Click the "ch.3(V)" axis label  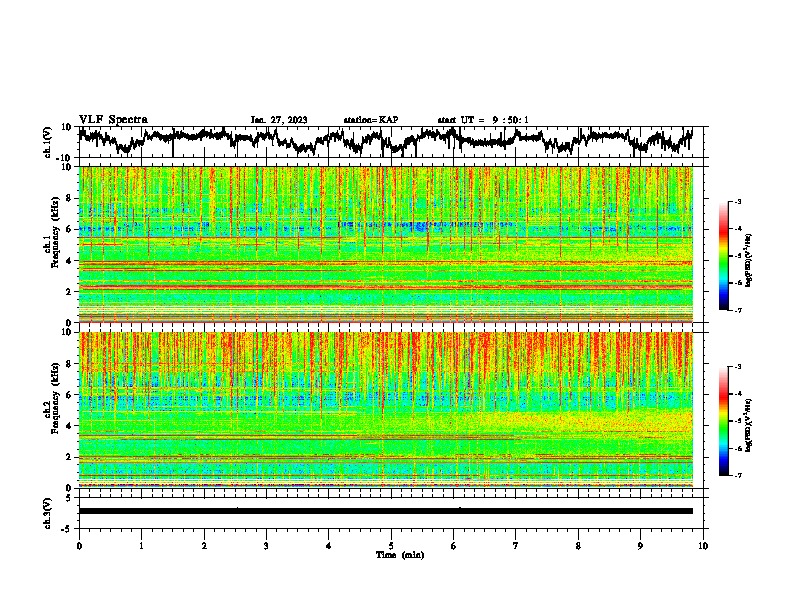[x=48, y=513]
